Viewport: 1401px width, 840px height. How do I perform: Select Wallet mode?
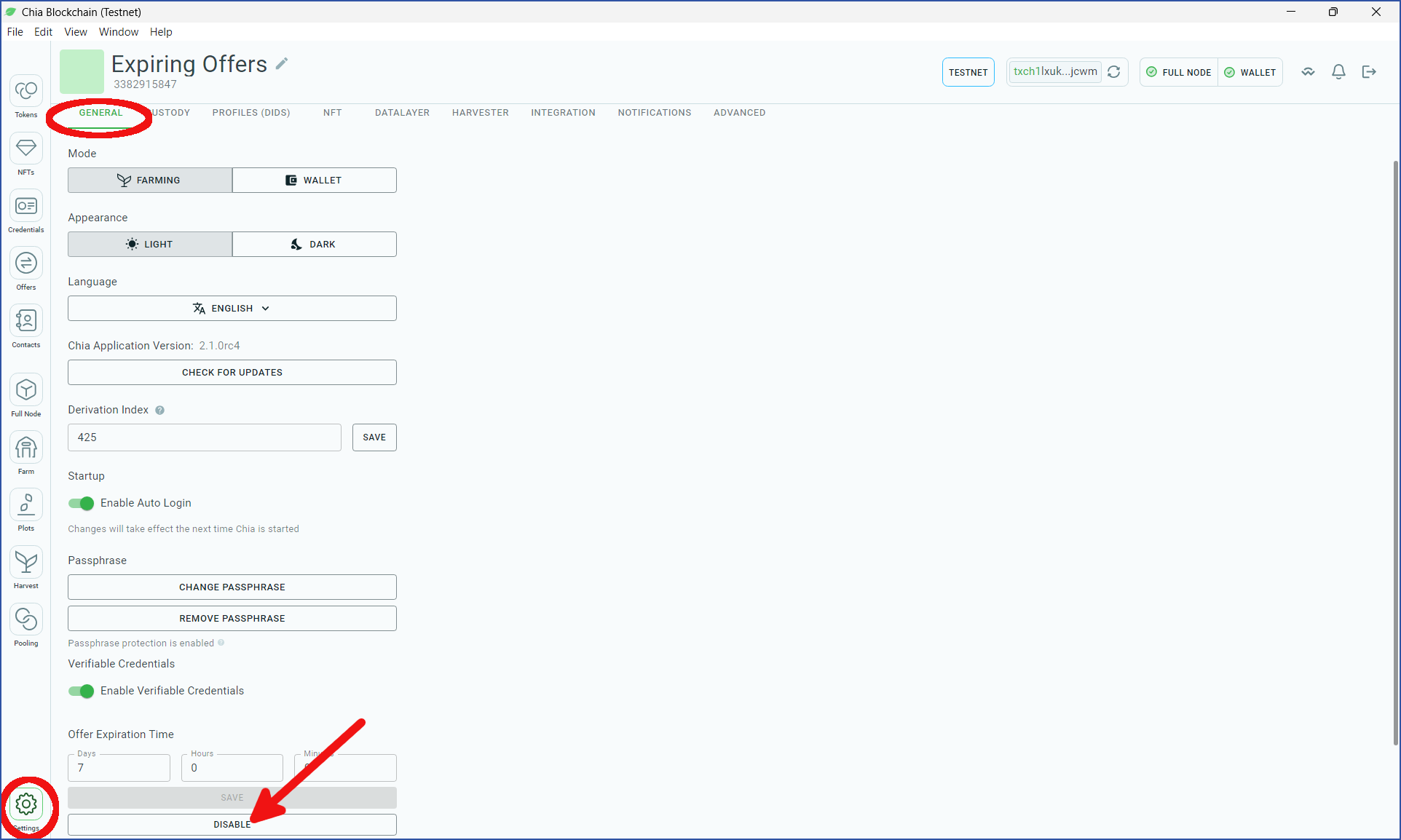pos(315,181)
